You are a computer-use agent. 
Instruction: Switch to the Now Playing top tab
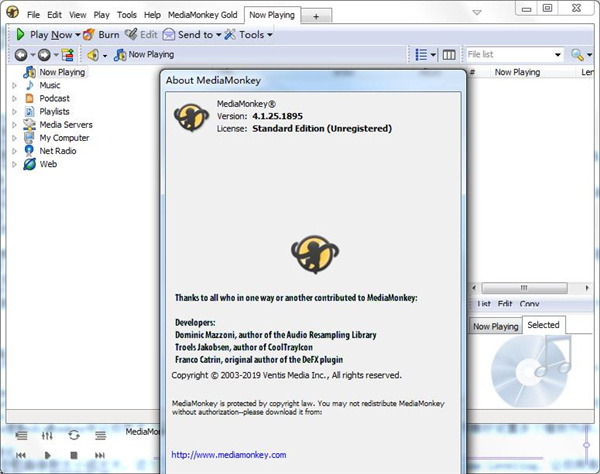coord(272,15)
